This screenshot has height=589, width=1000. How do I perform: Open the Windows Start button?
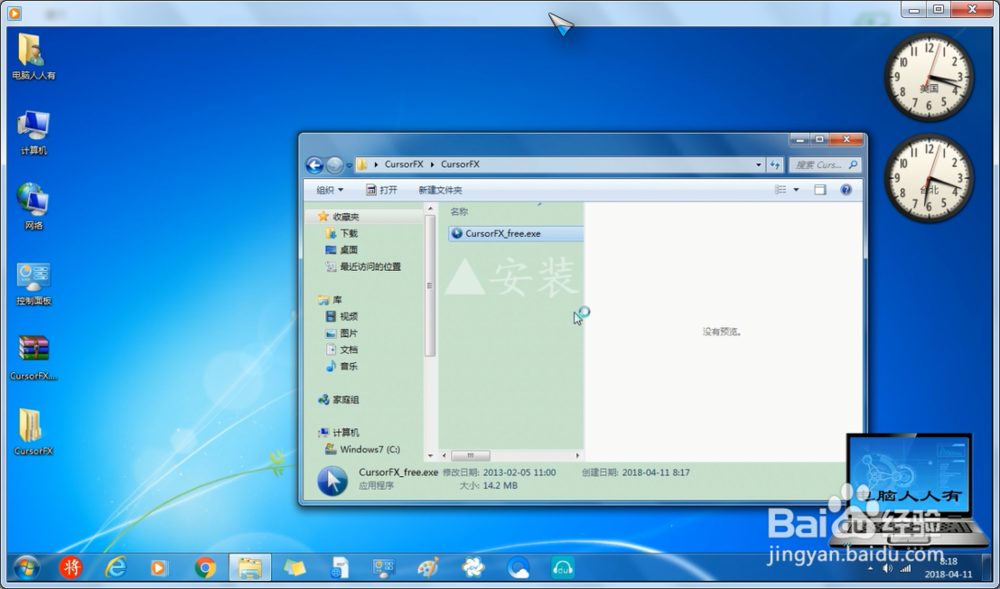pyautogui.click(x=26, y=567)
